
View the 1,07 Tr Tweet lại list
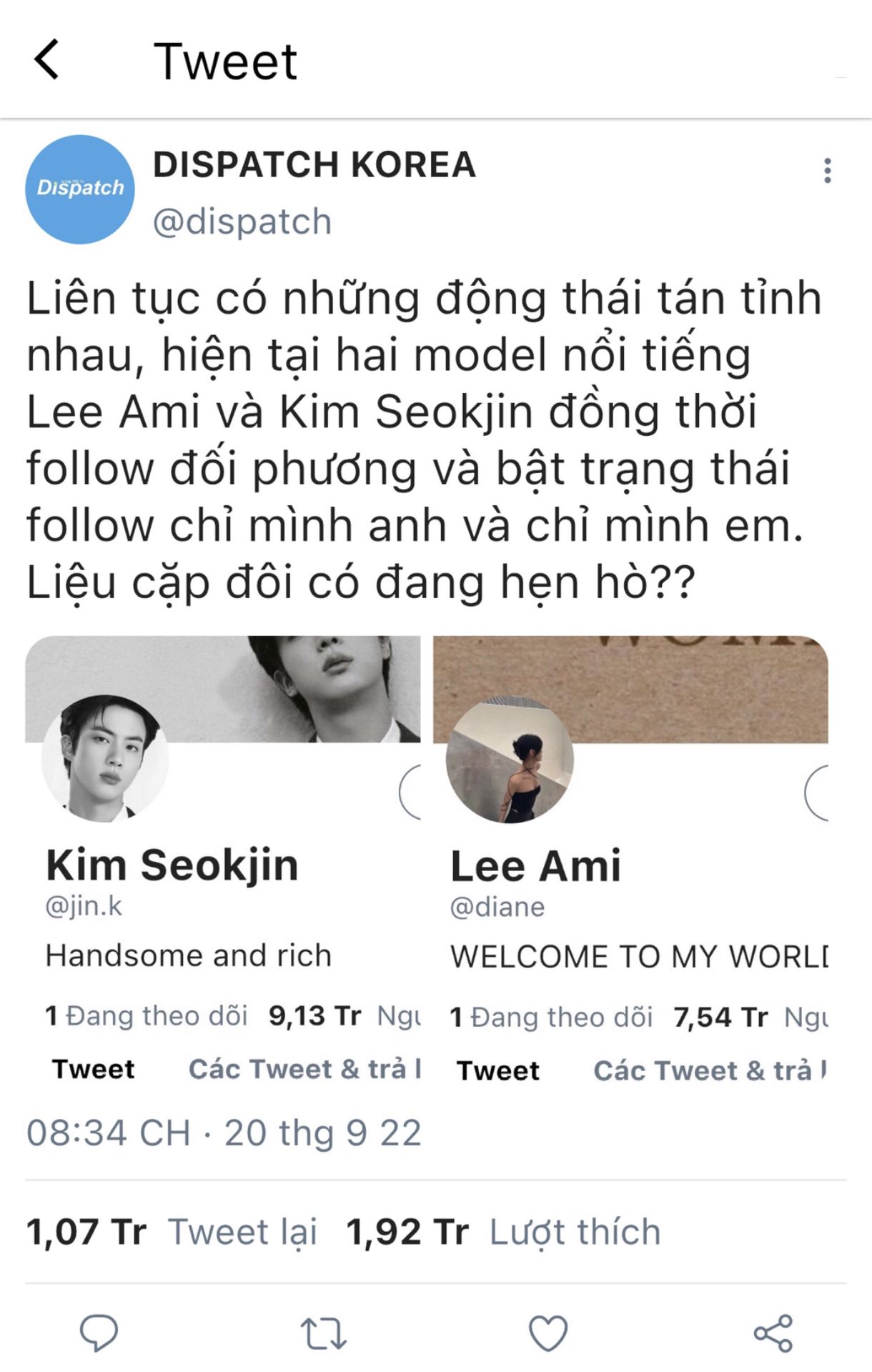click(172, 1232)
